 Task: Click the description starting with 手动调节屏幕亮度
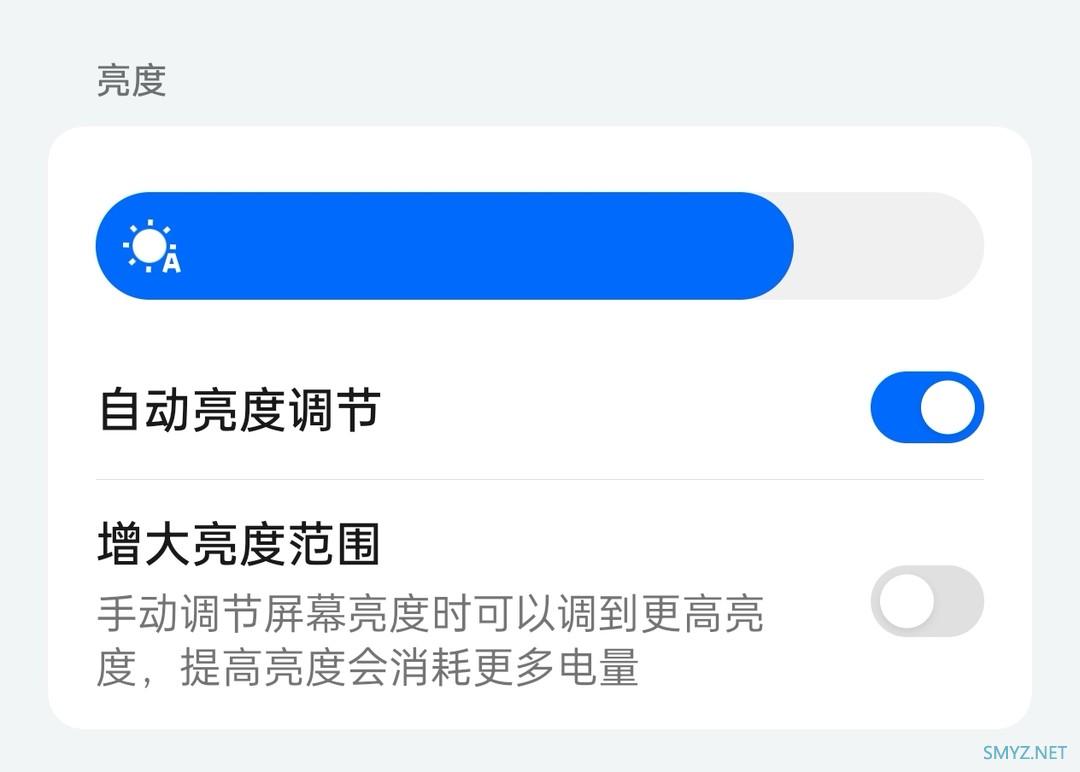[x=430, y=613]
